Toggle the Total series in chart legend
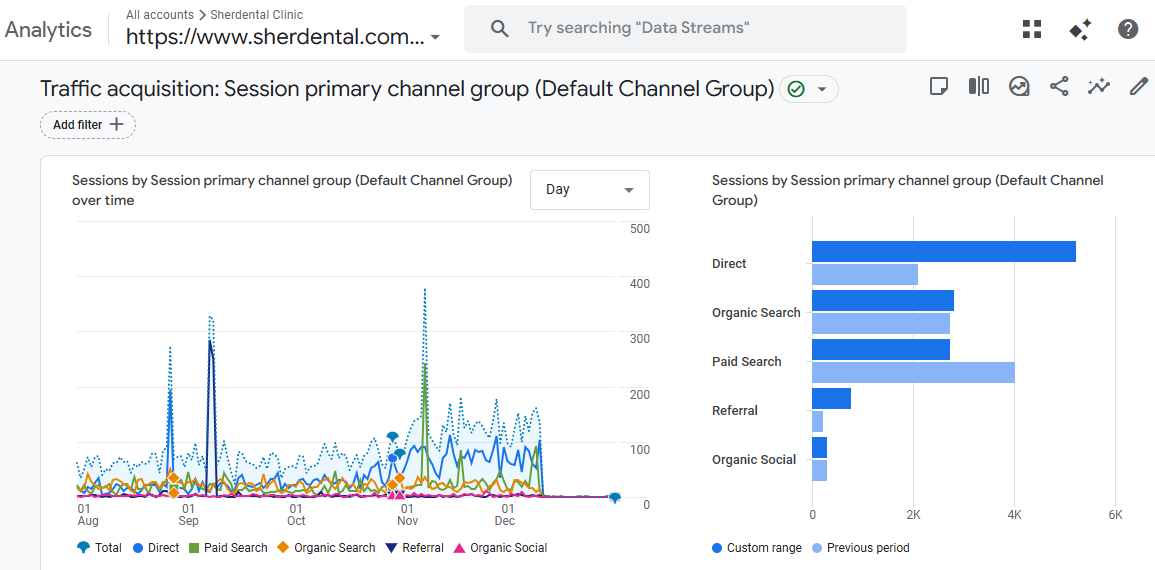Viewport: 1155px width, 570px height. pos(100,548)
